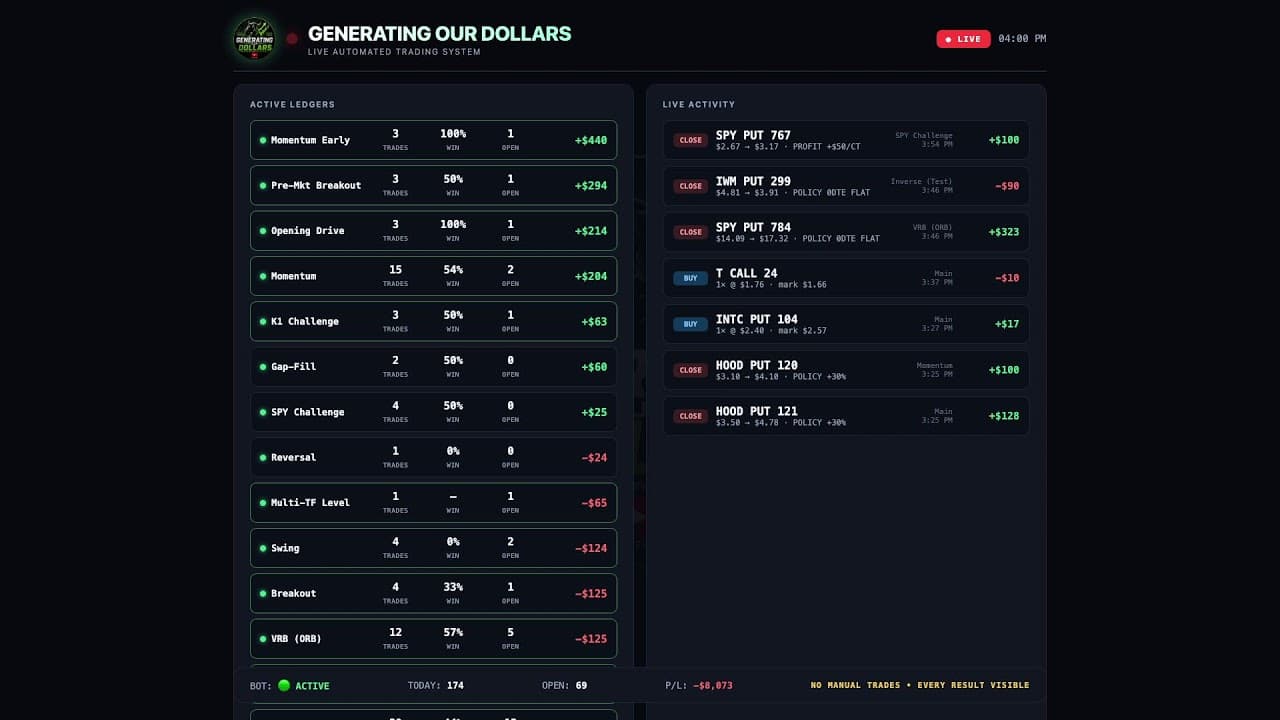This screenshot has height=720, width=1280.
Task: Click the green dot on Swing ledger
Action: (x=263, y=548)
